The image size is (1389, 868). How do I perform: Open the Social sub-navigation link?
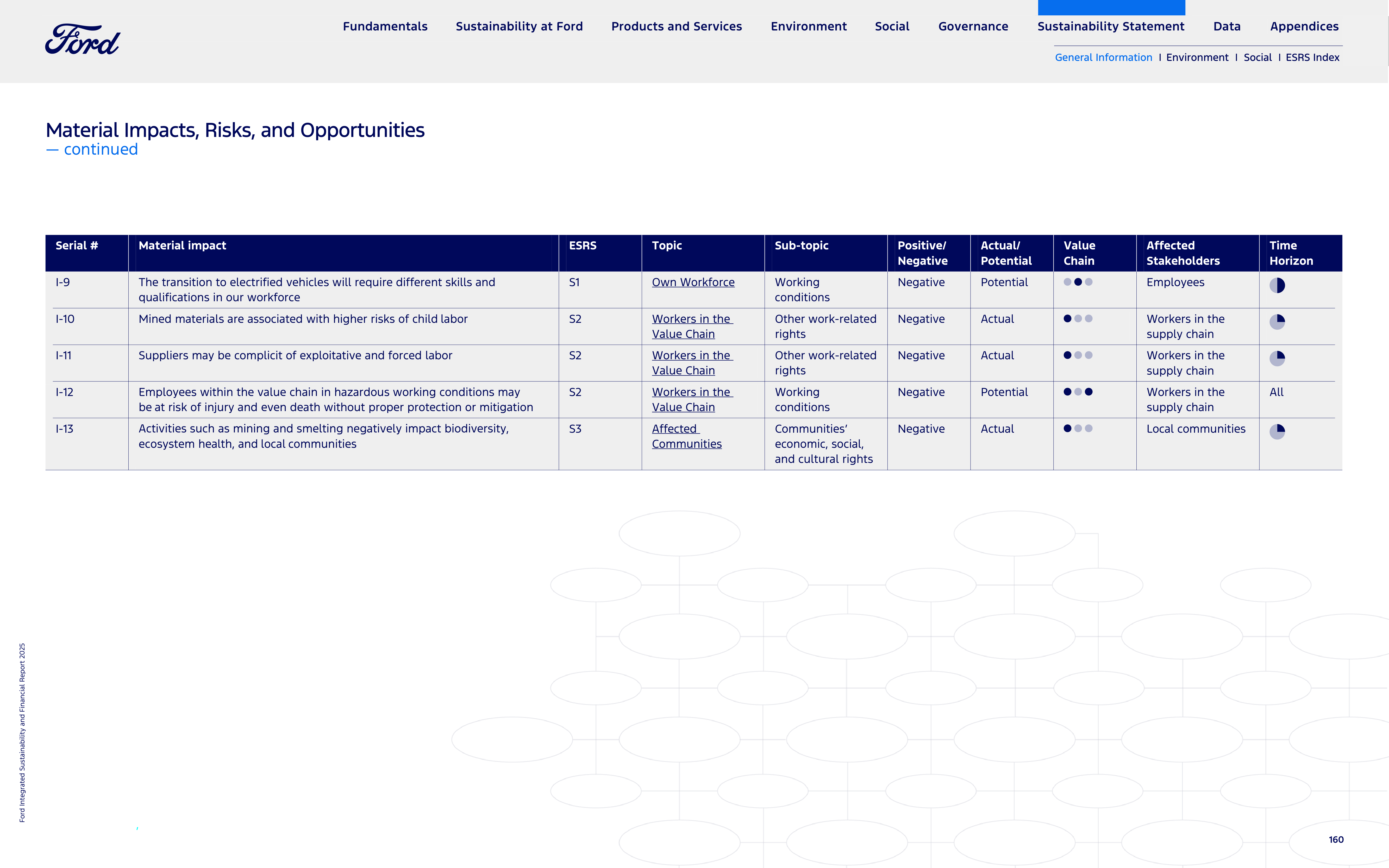coord(1257,58)
